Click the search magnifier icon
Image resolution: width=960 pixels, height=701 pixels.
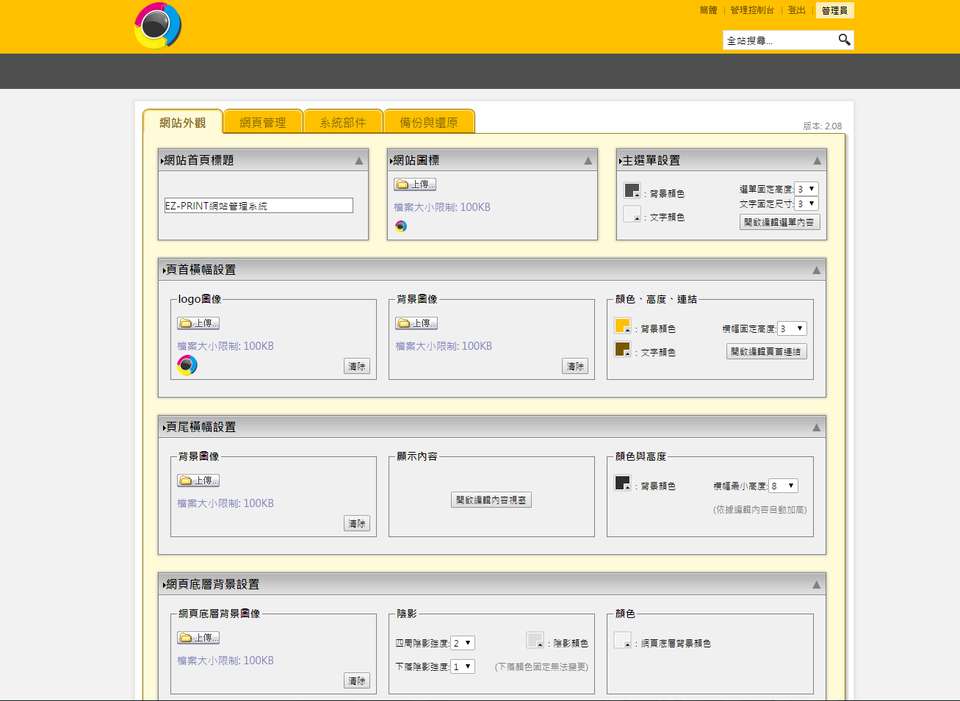click(x=844, y=40)
